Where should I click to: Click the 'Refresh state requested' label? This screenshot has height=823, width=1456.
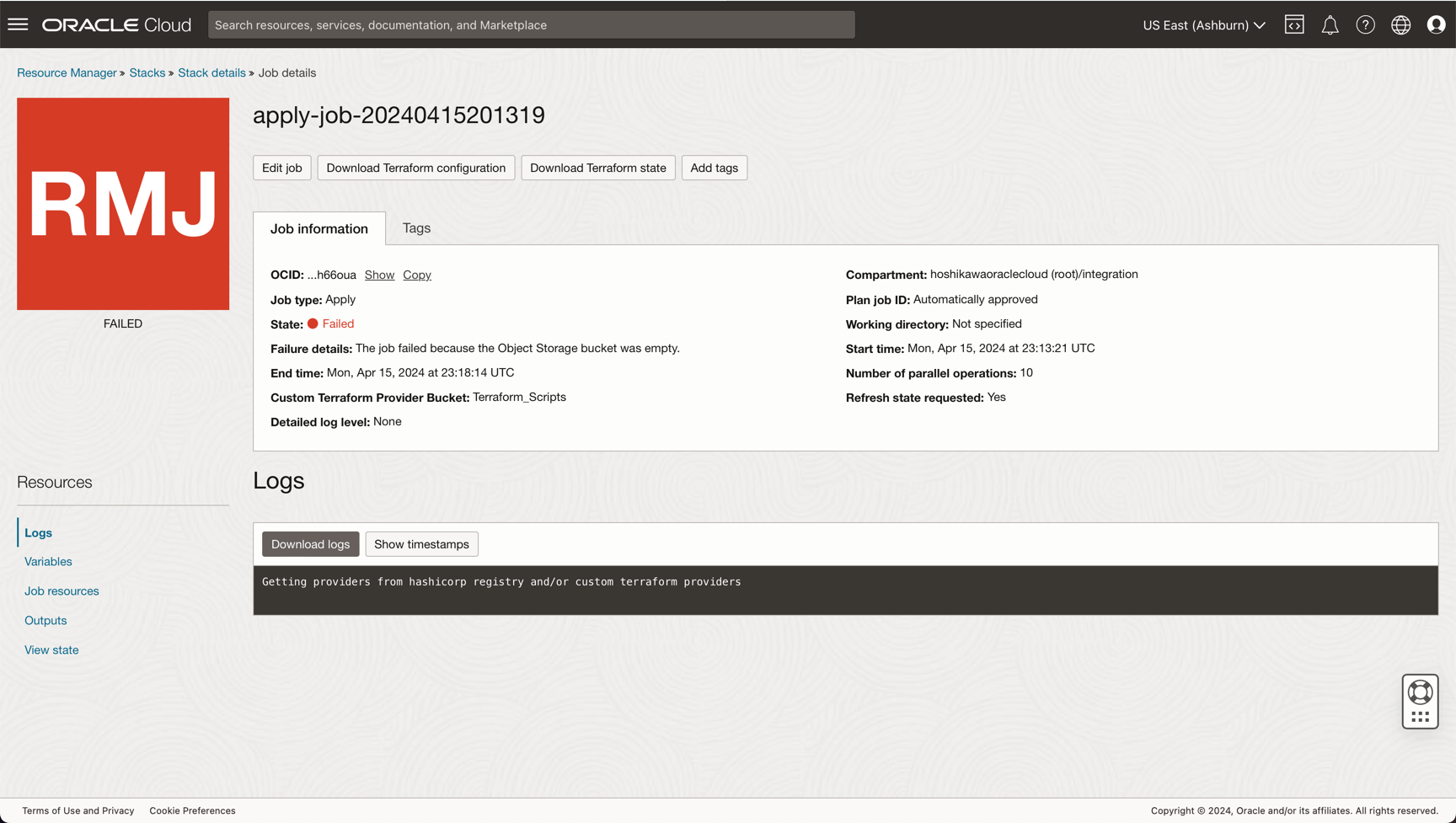pyautogui.click(x=915, y=398)
